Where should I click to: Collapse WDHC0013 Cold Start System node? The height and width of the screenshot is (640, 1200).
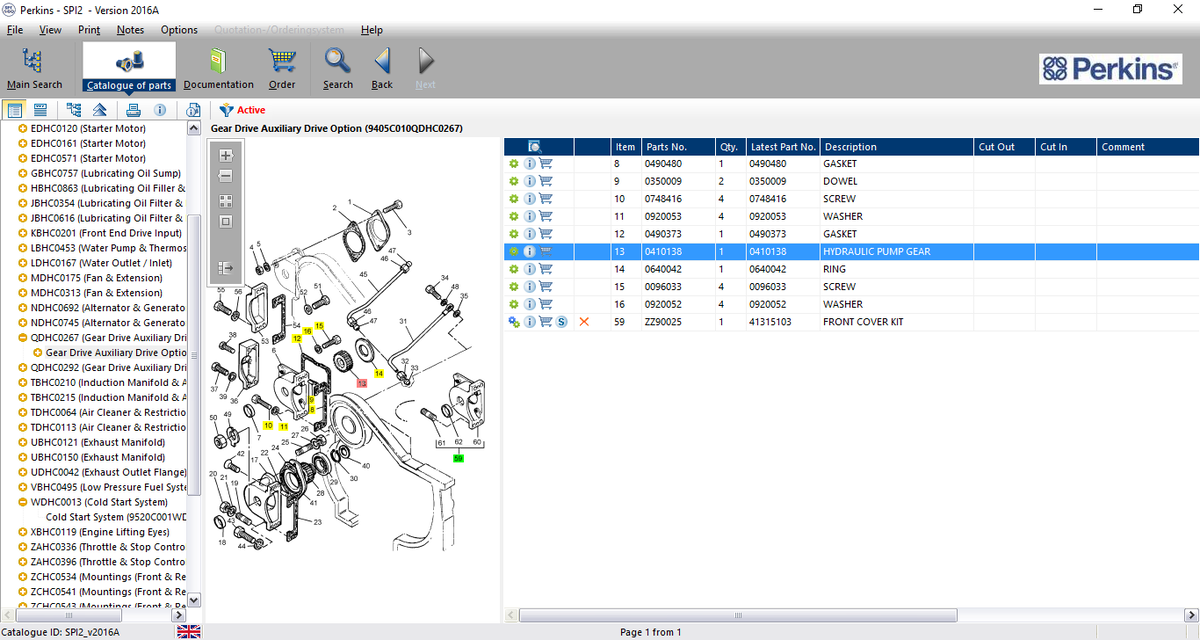click(x=23, y=502)
